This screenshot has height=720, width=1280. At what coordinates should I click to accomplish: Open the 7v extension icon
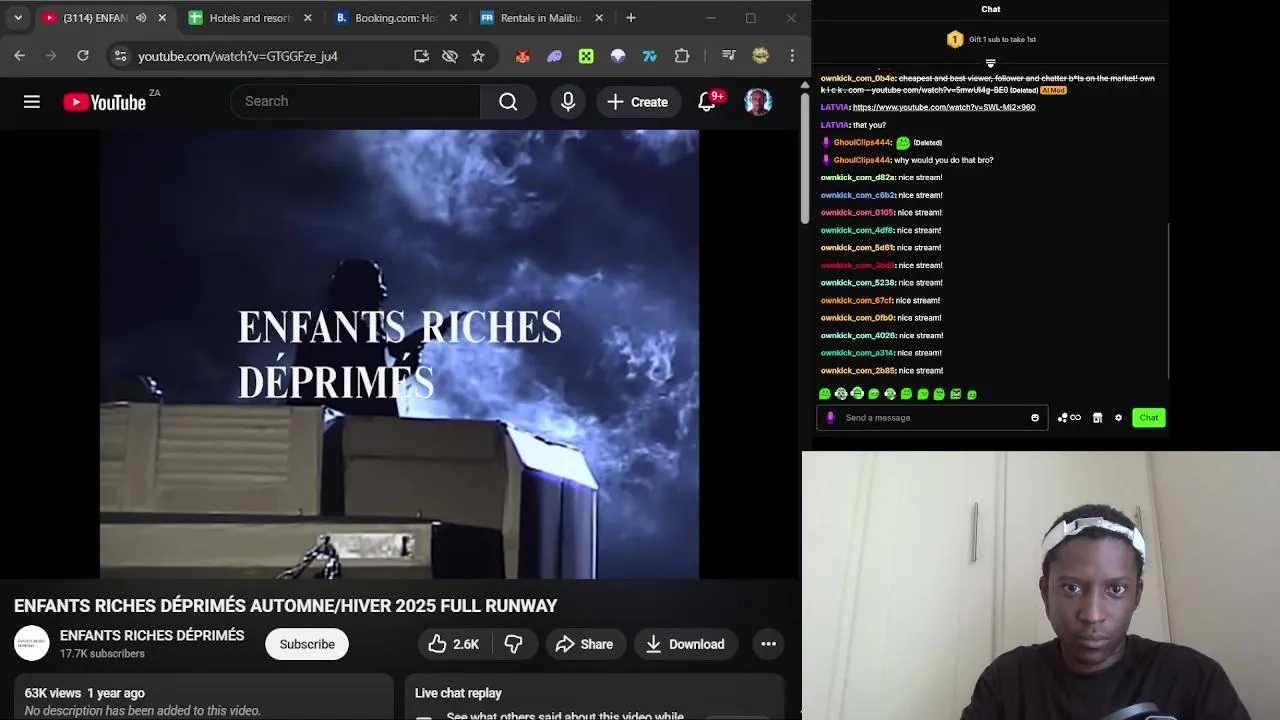650,56
